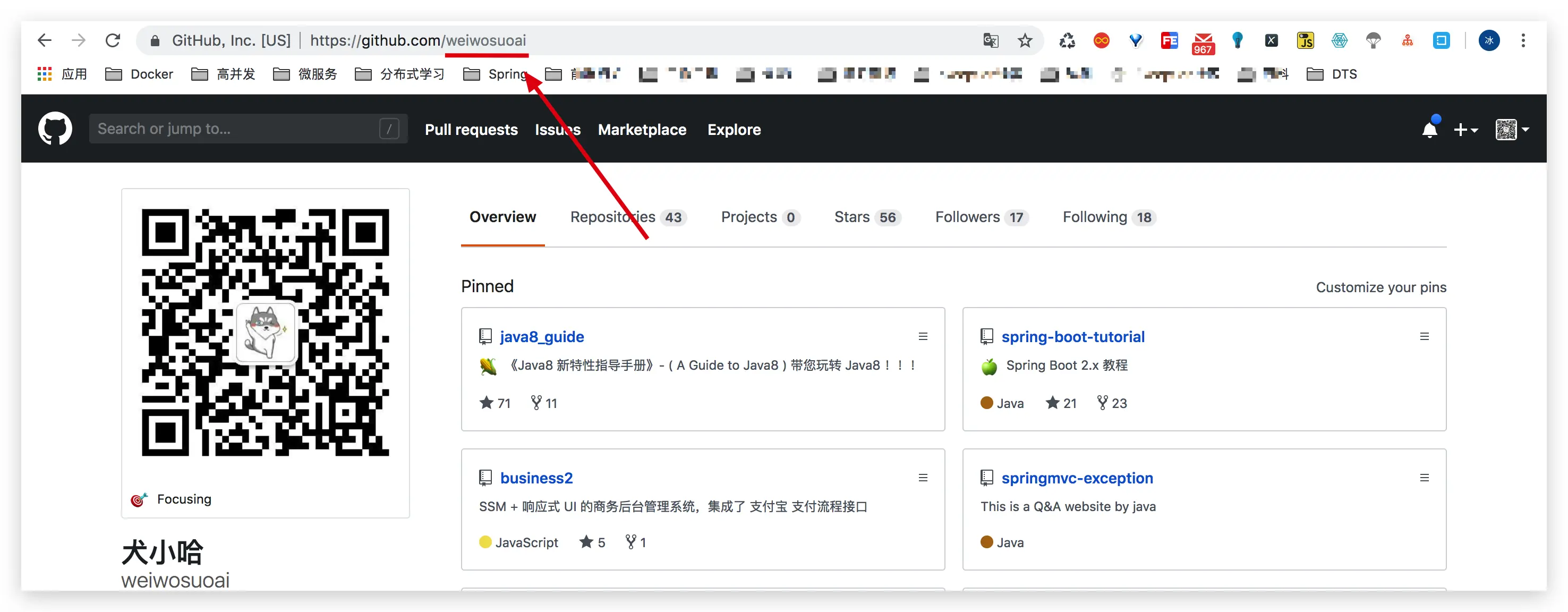Click the Search or jump to field
Image resolution: width=1568 pixels, height=612 pixels.
[249, 129]
